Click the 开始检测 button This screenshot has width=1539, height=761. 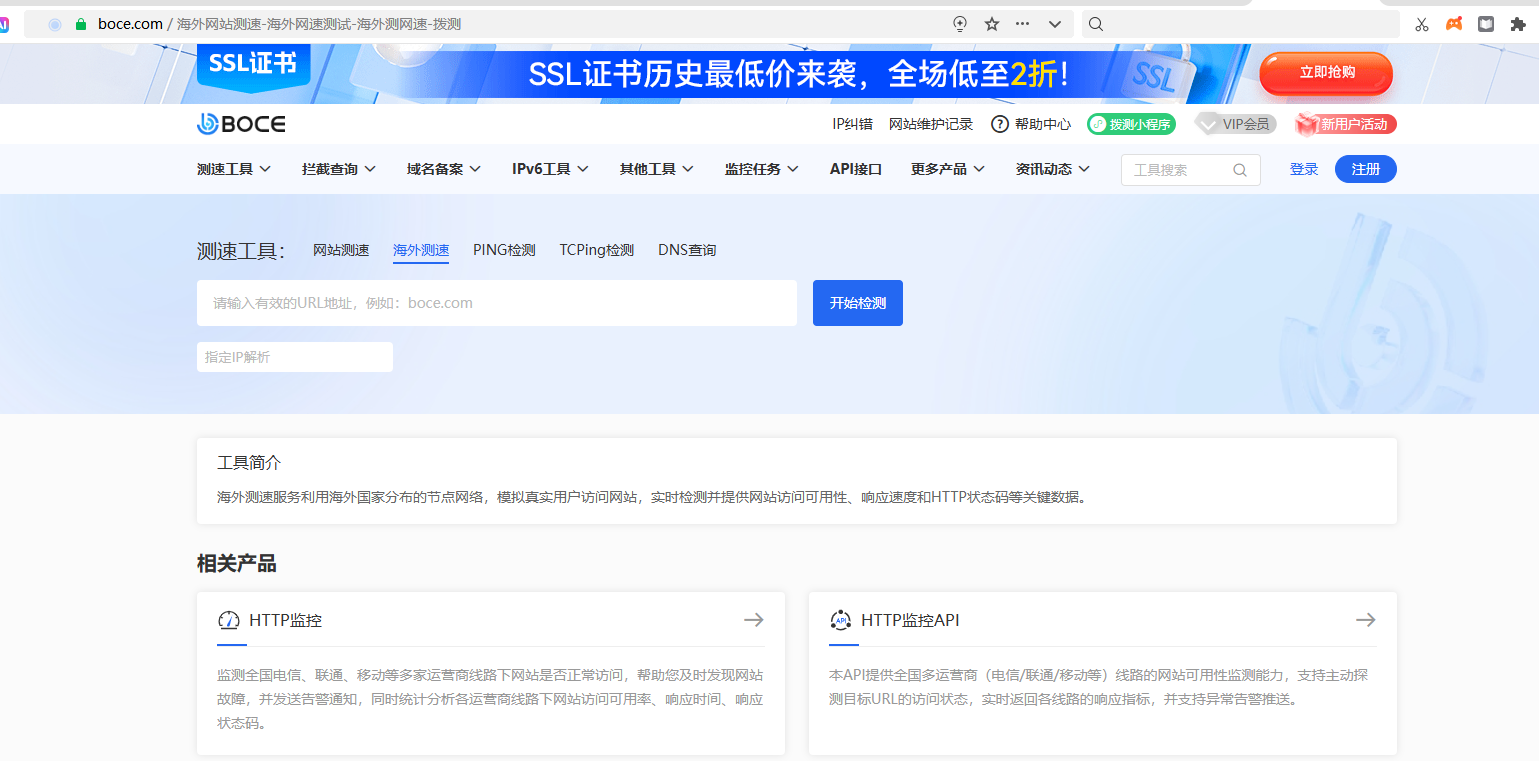click(x=857, y=302)
